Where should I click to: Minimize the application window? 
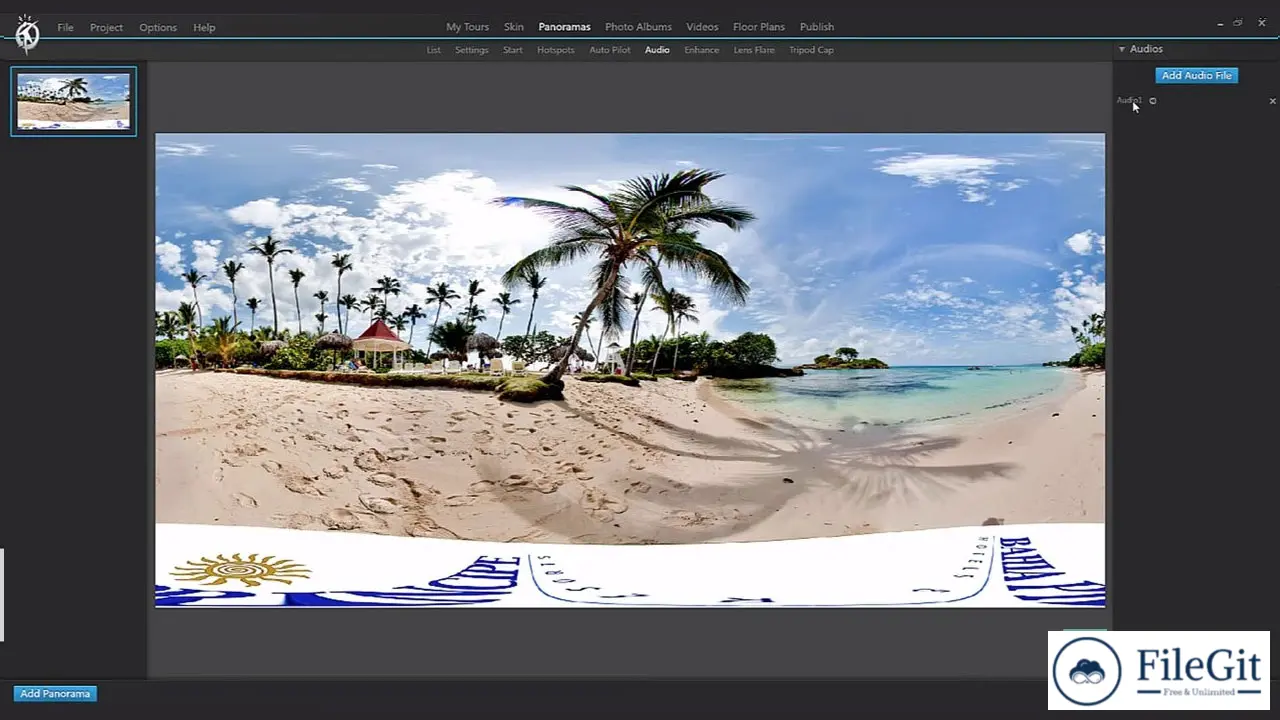point(1220,23)
